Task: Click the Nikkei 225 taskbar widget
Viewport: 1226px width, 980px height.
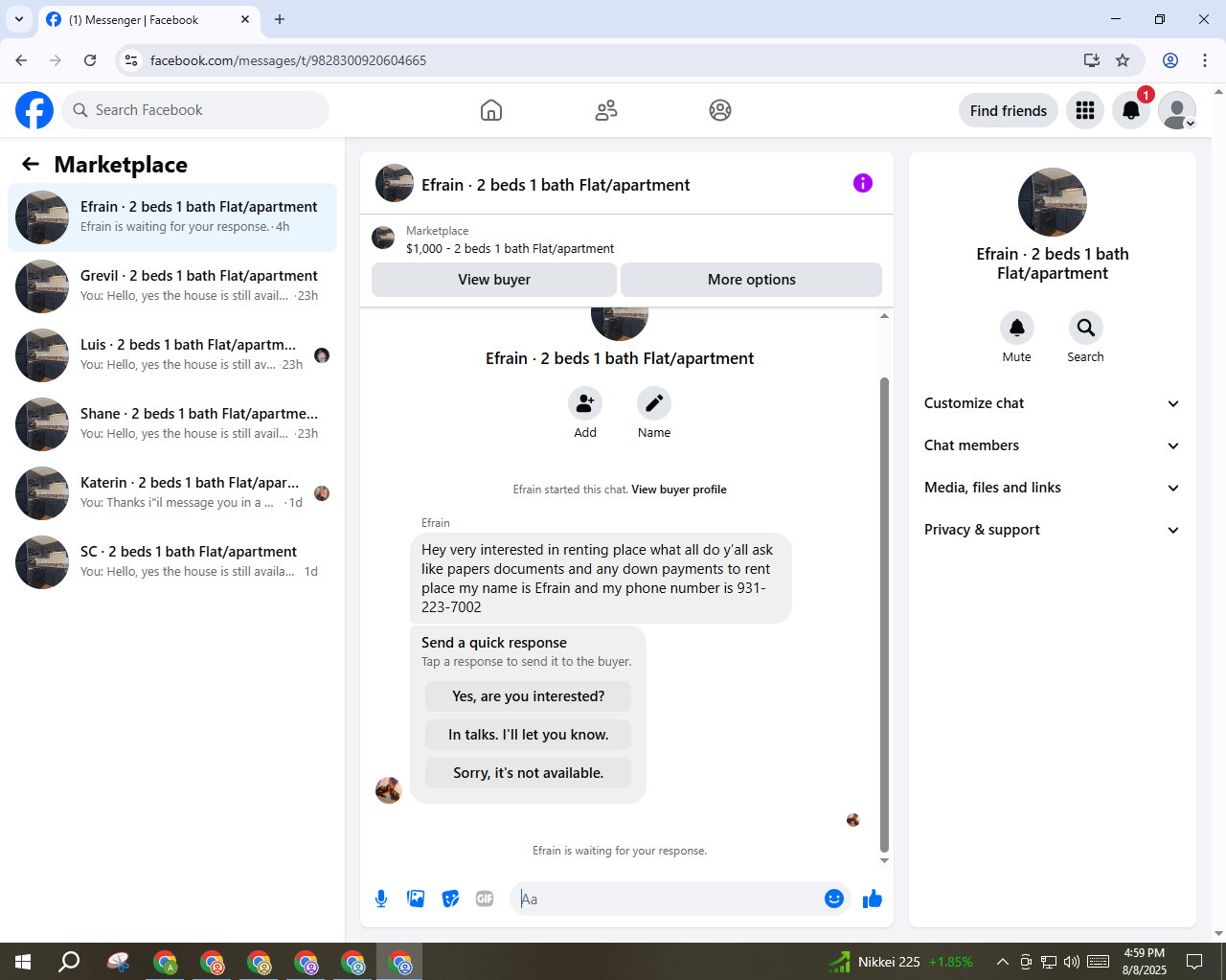Action: point(900,962)
